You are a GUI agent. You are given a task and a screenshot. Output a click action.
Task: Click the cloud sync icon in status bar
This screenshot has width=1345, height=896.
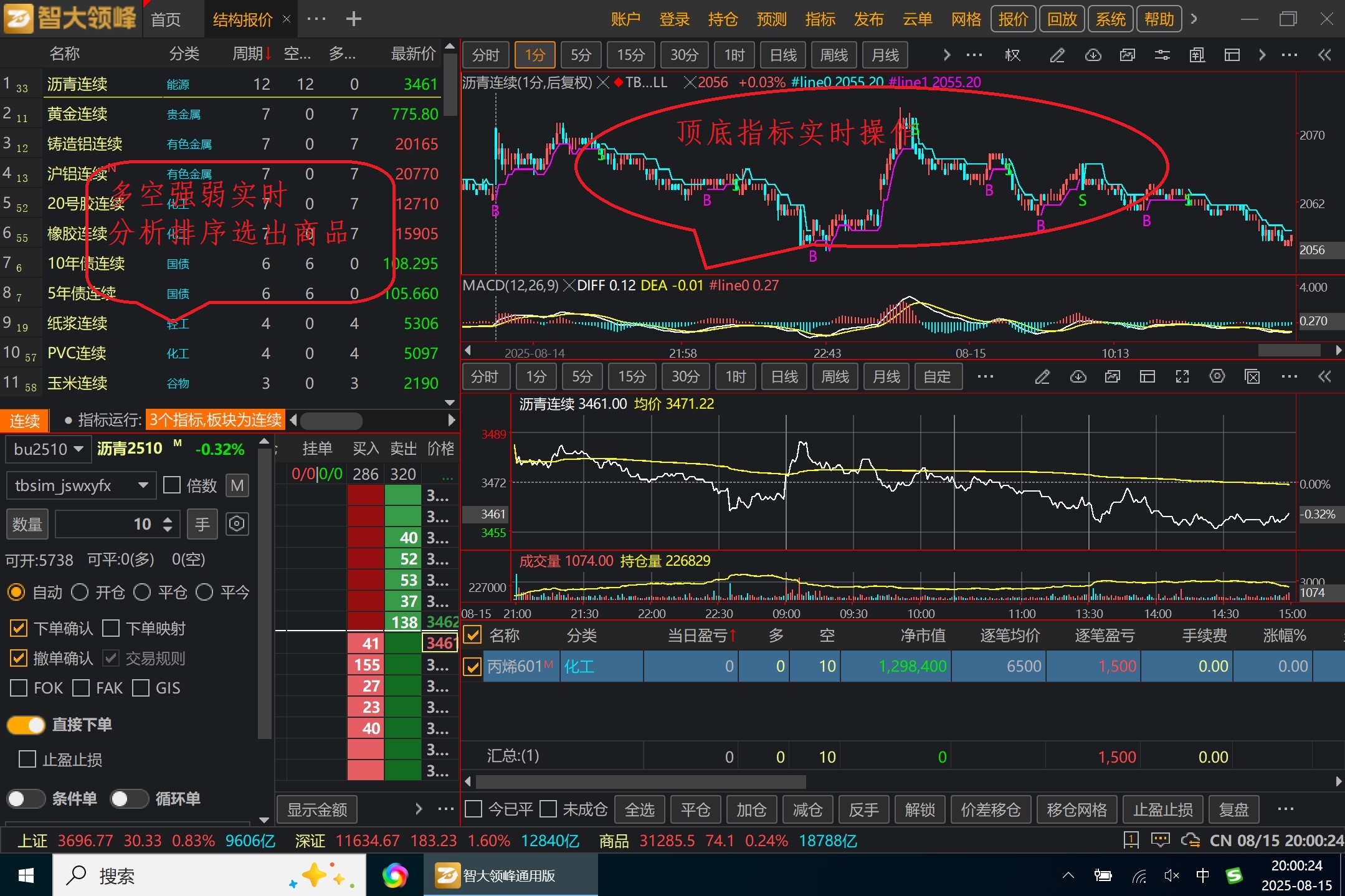(x=1191, y=841)
